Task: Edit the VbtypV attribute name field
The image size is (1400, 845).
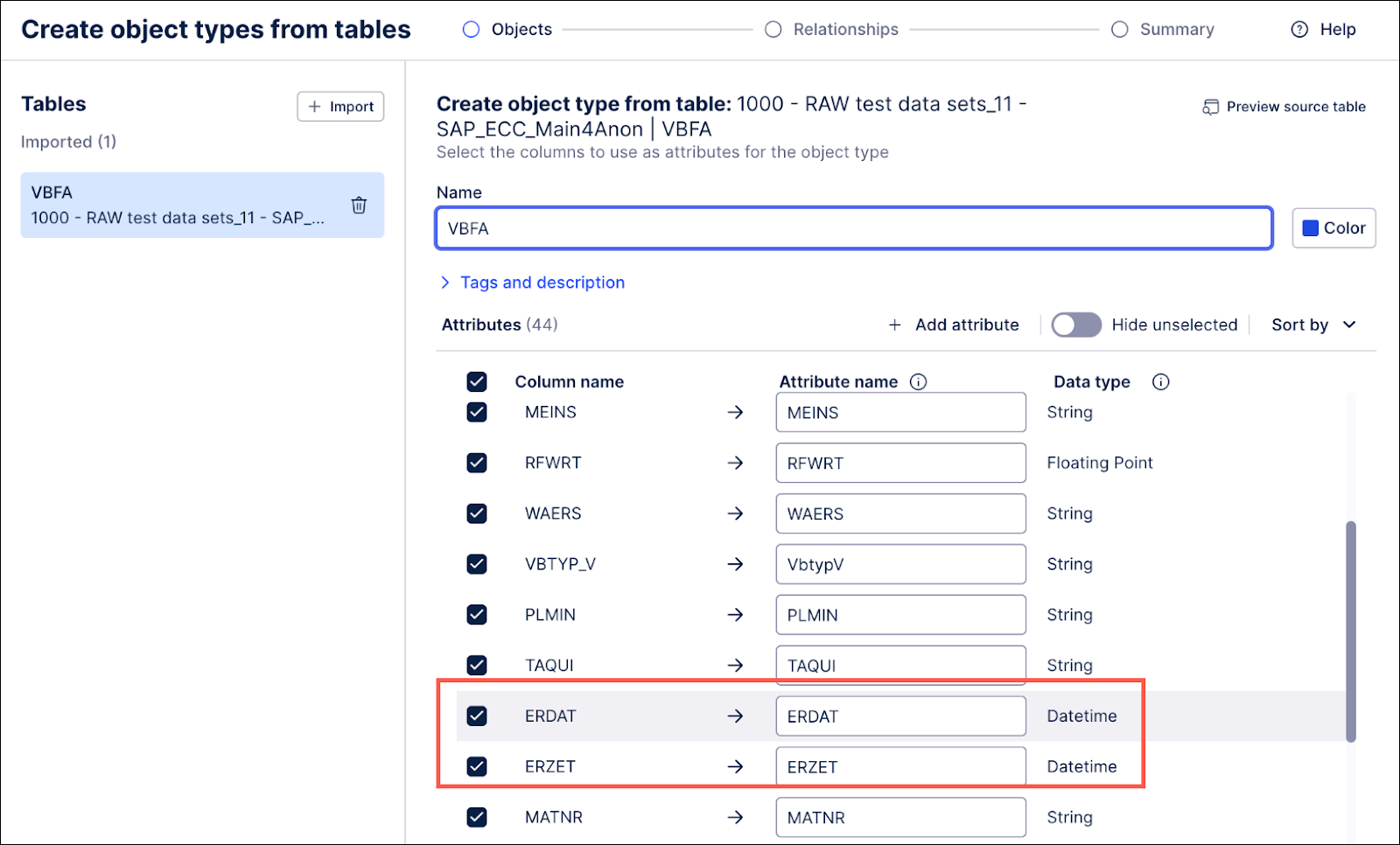Action: (x=900, y=564)
